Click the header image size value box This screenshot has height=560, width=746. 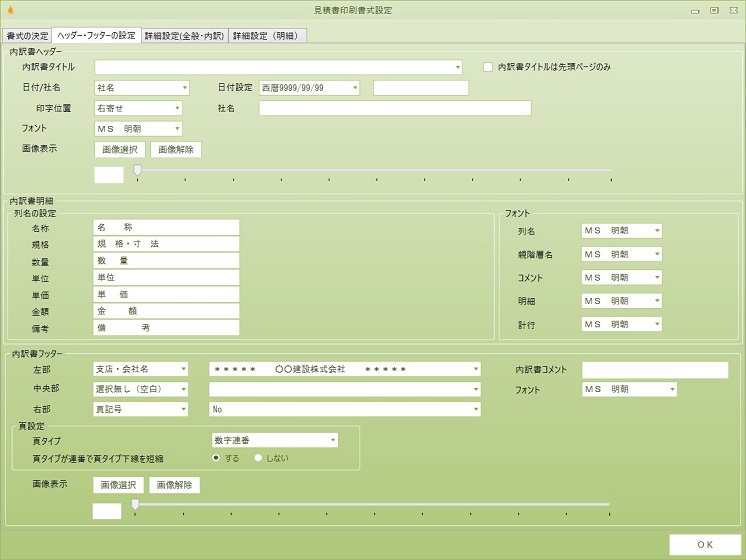point(109,175)
